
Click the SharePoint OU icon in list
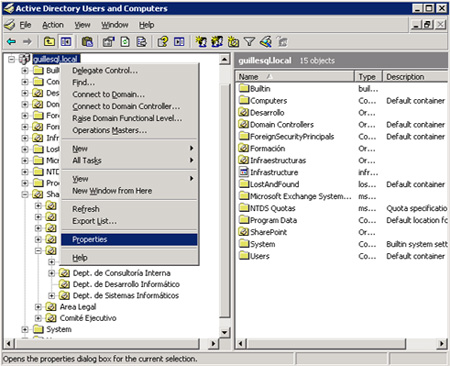coord(244,232)
